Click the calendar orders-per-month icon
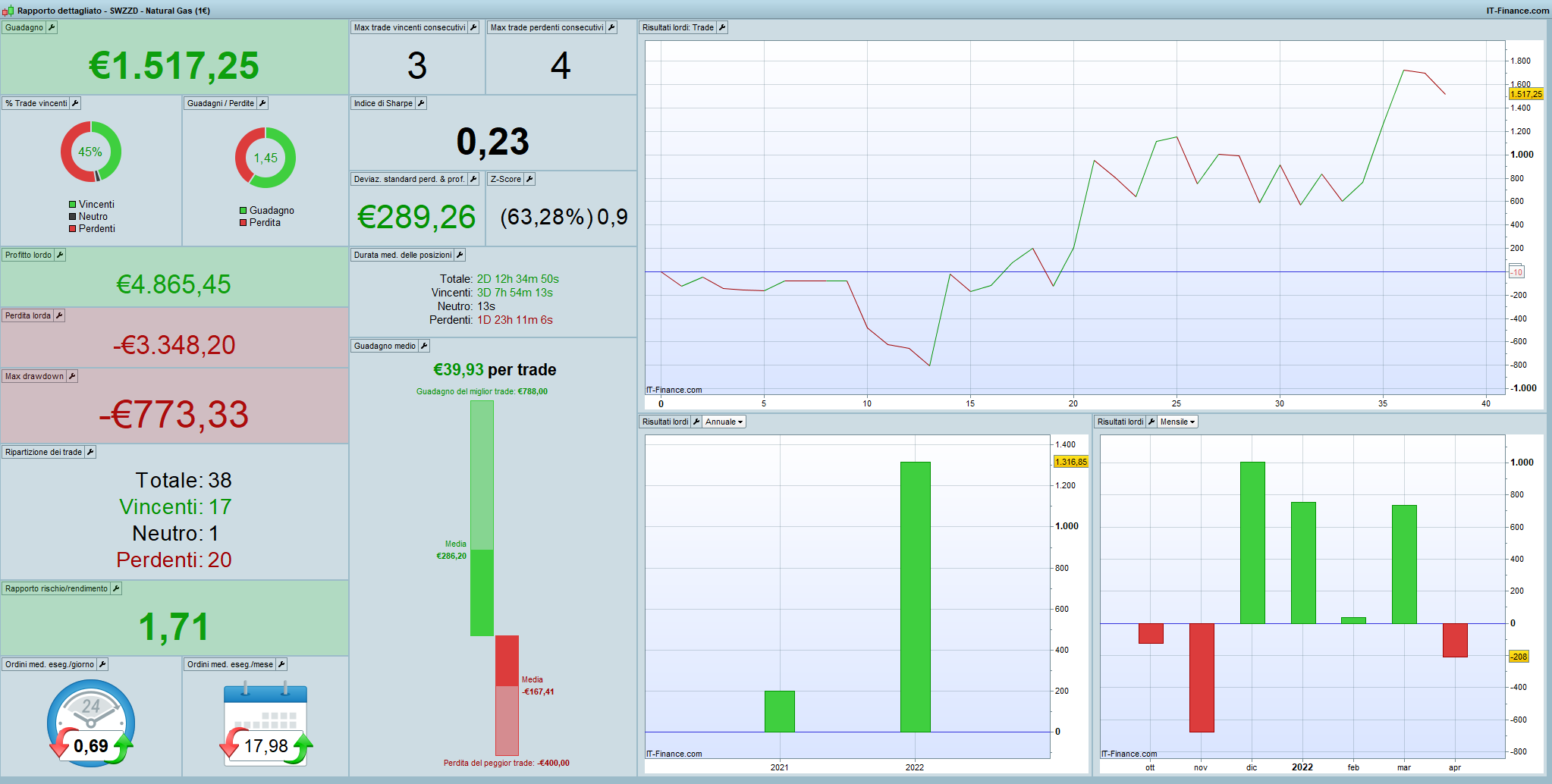The height and width of the screenshot is (784, 1552). [266, 723]
